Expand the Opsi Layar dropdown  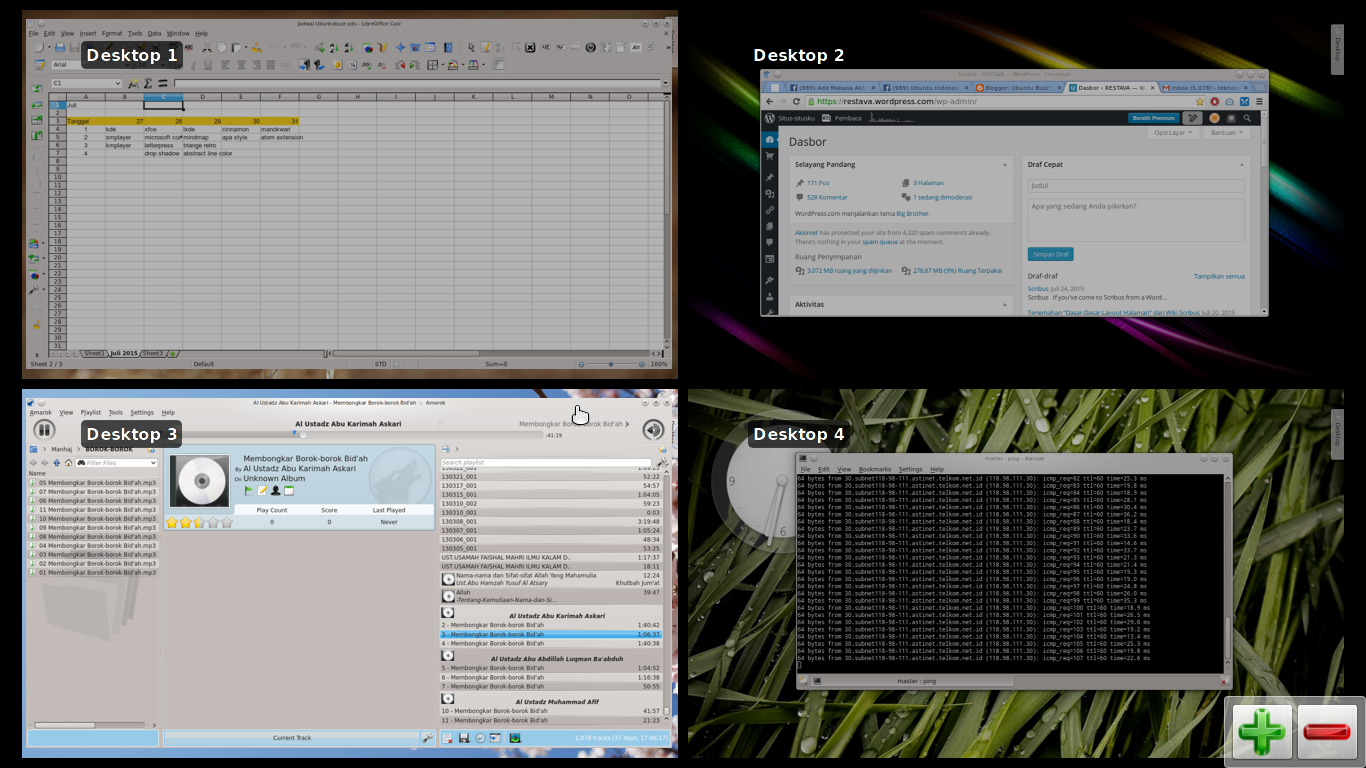tap(1173, 132)
